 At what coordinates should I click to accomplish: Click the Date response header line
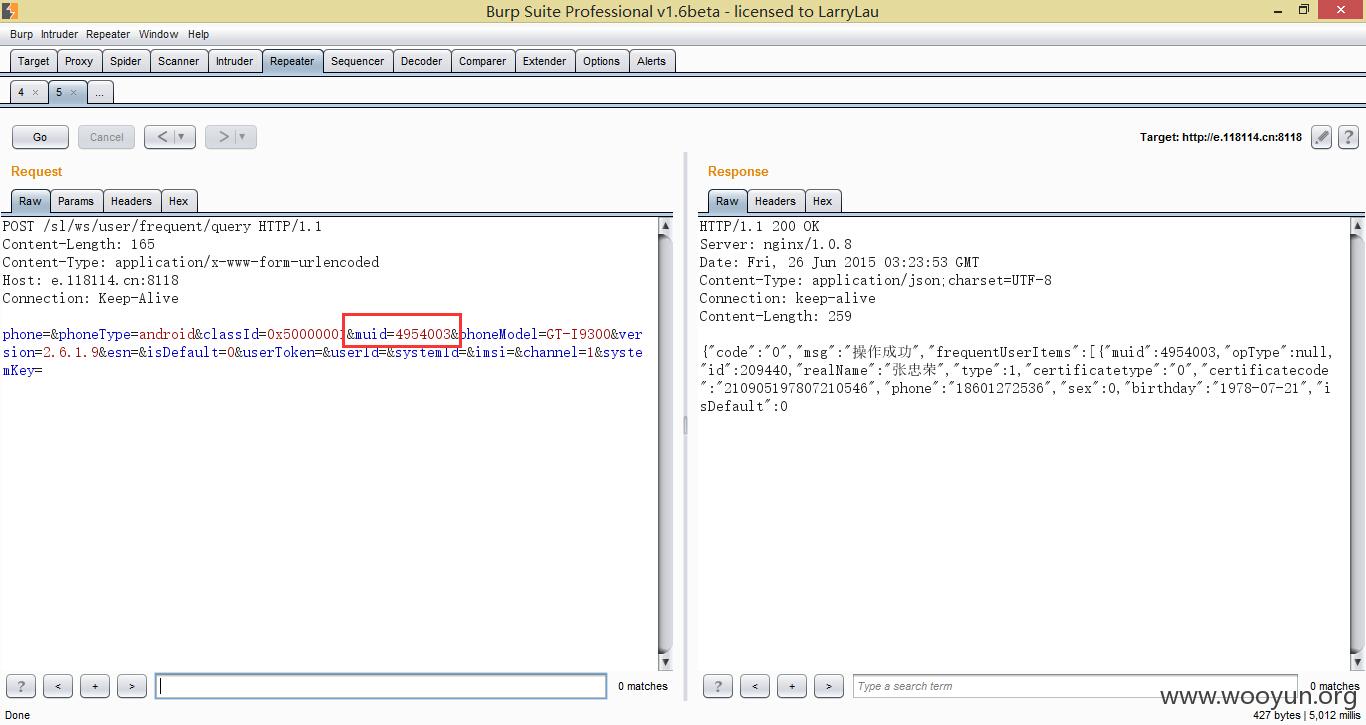click(839, 263)
